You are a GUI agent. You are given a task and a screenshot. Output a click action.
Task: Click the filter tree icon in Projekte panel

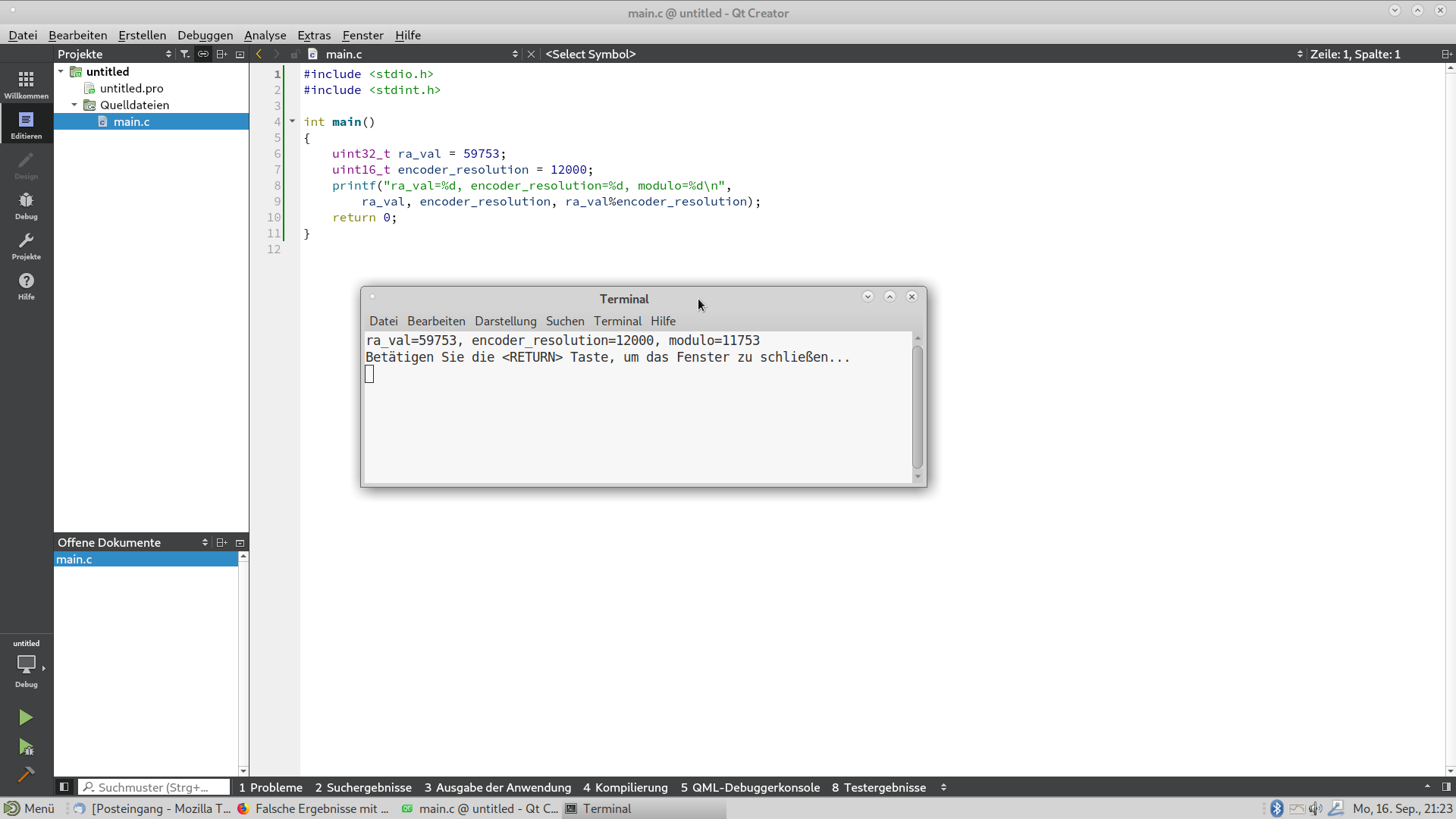click(184, 54)
